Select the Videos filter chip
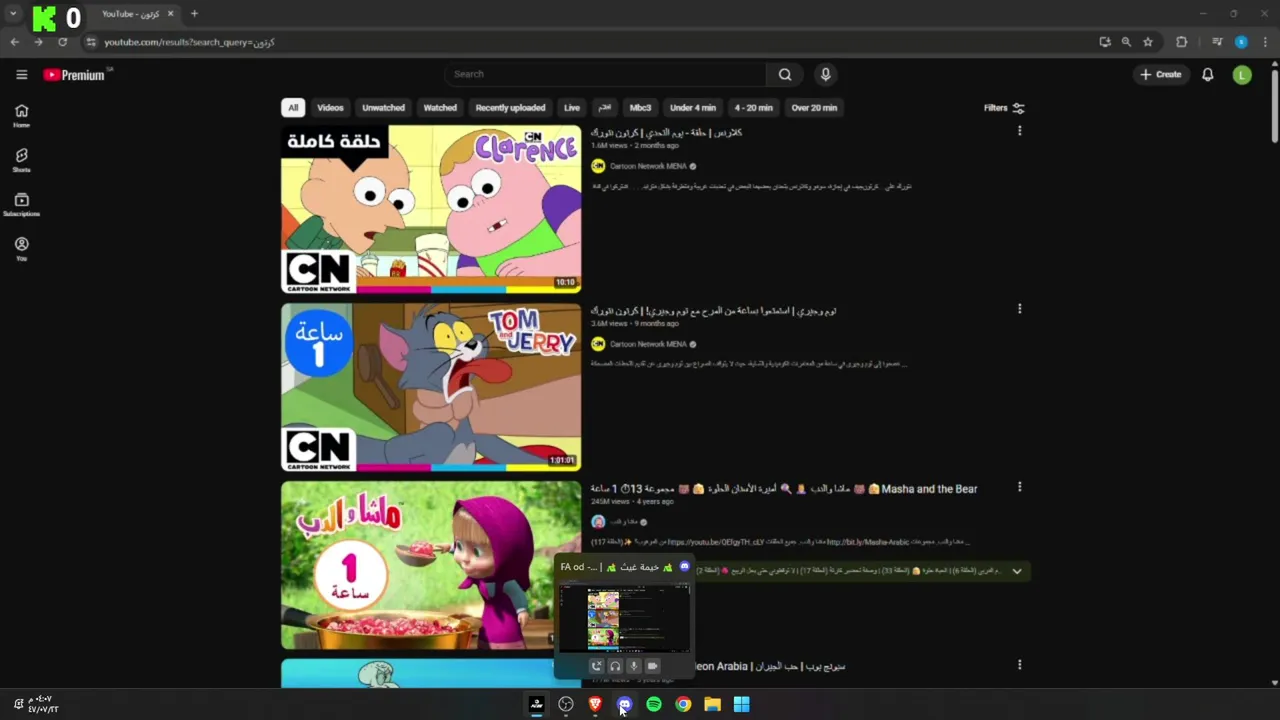Screen dimensions: 1280x720 coord(330,108)
